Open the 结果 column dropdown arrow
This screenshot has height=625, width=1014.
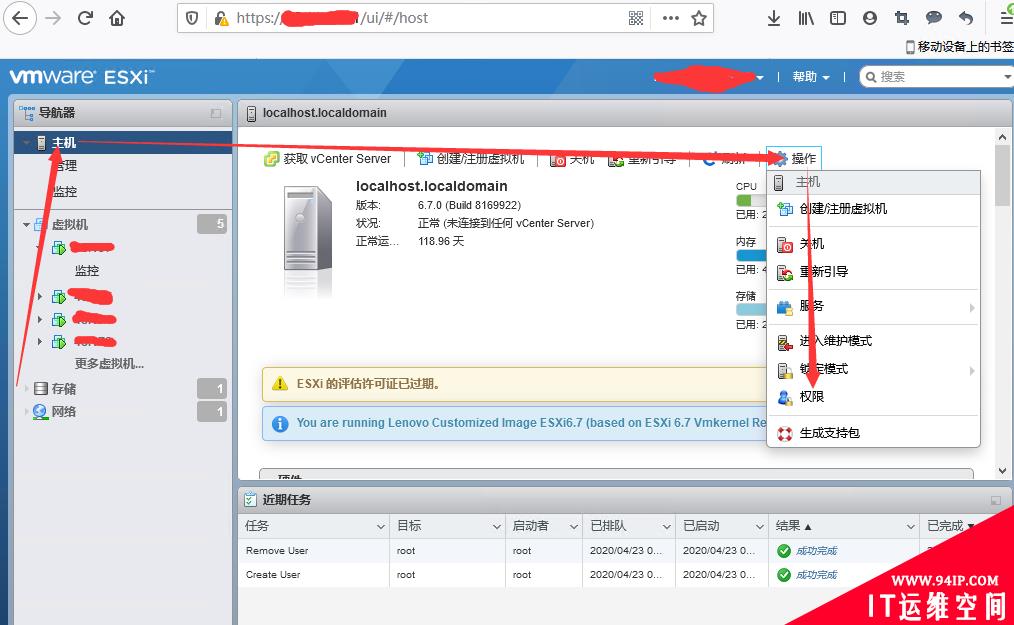tap(911, 527)
